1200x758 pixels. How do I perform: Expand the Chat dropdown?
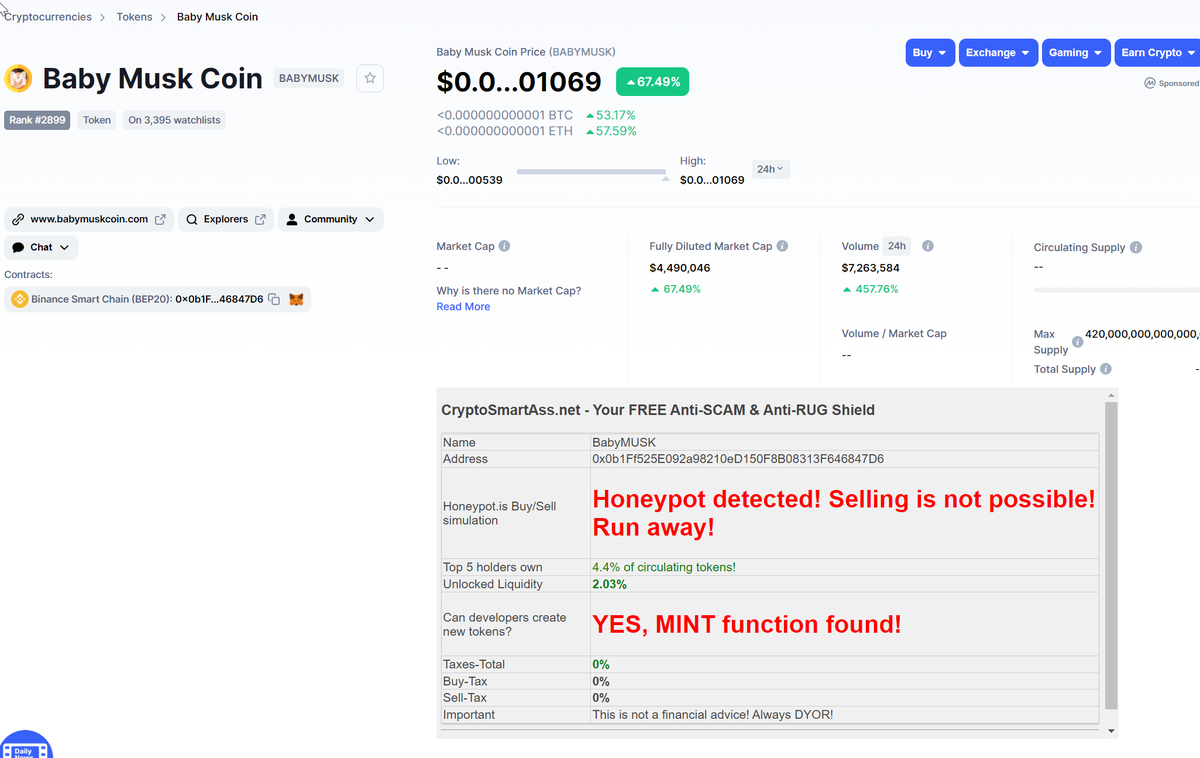pyautogui.click(x=41, y=247)
